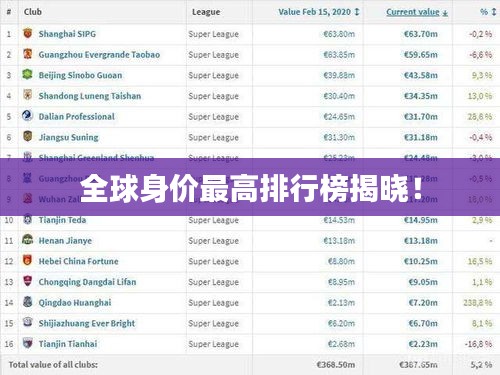500x375 pixels.
Task: Select the €39.88m February value cell
Action: click(339, 75)
